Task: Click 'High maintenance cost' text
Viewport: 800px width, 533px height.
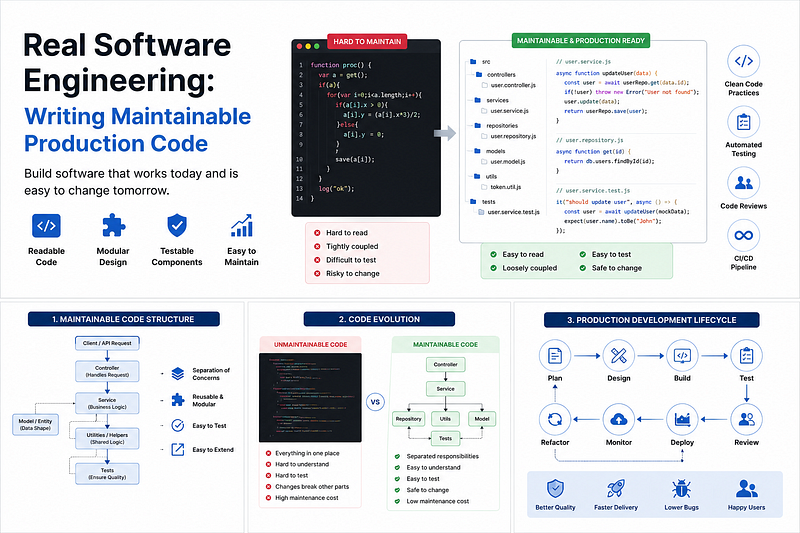Action: pyautogui.click(x=307, y=498)
